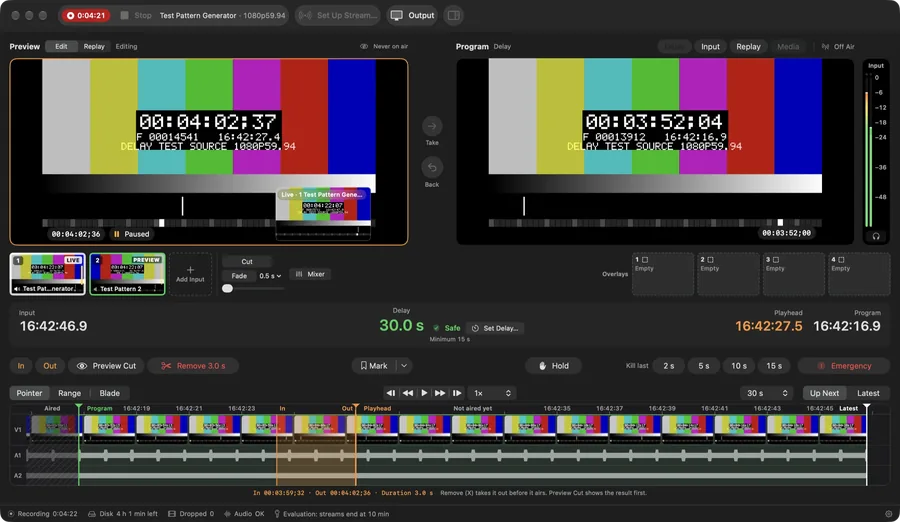Set the In point
The image size is (900, 522).
click(x=21, y=366)
